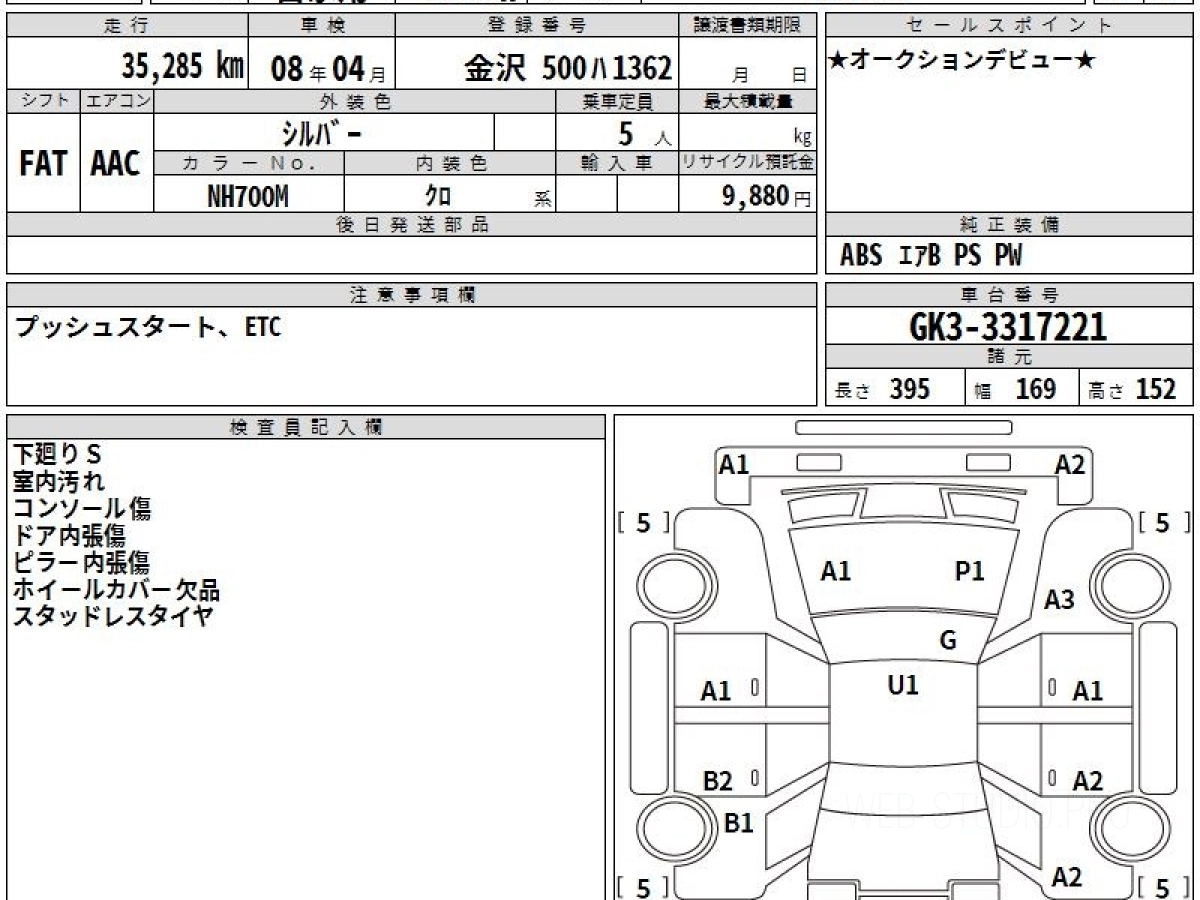Image resolution: width=1200 pixels, height=900 pixels.
Task: Click the A1 mark directly above B2
Action: pyautogui.click(x=716, y=691)
